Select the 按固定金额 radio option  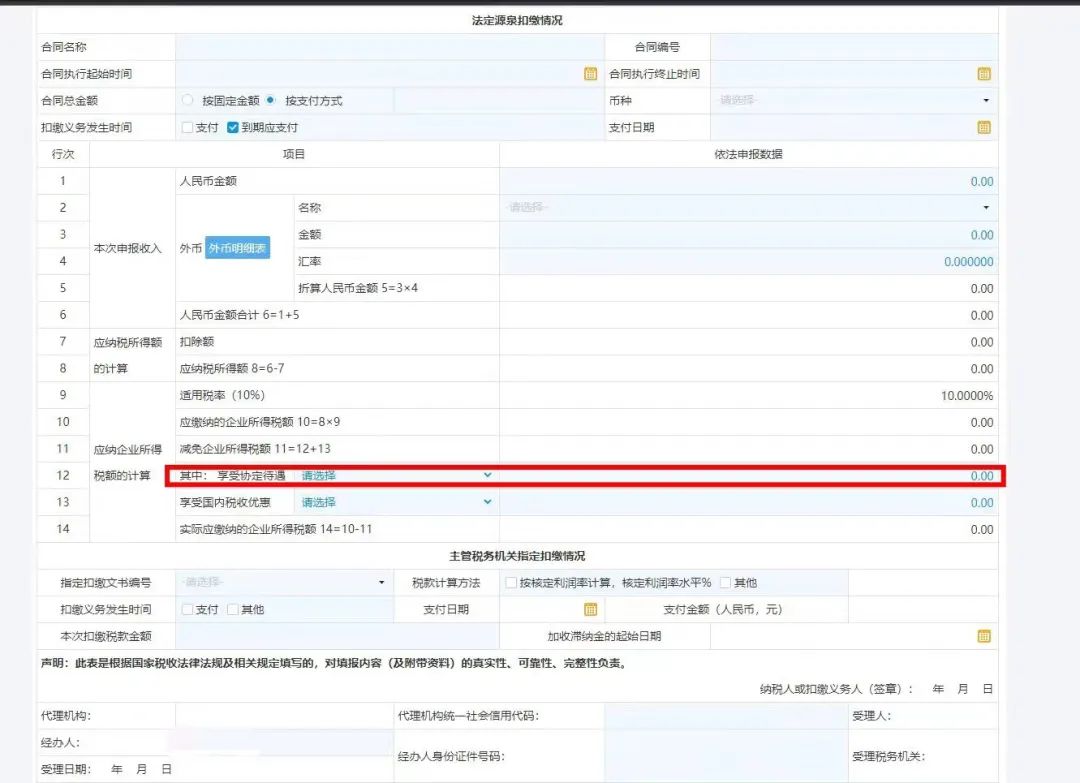pyautogui.click(x=188, y=101)
